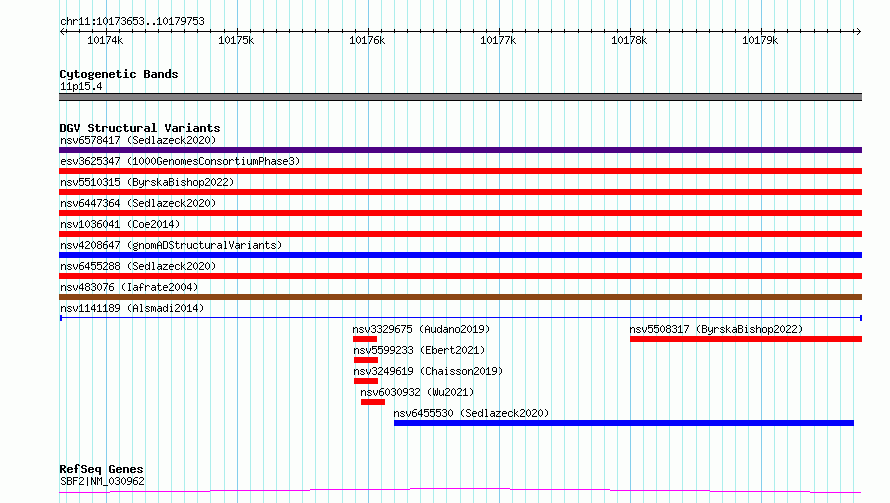Open the SBF2|NM_030962 gene label
The width and height of the screenshot is (890, 503).
coord(102,481)
